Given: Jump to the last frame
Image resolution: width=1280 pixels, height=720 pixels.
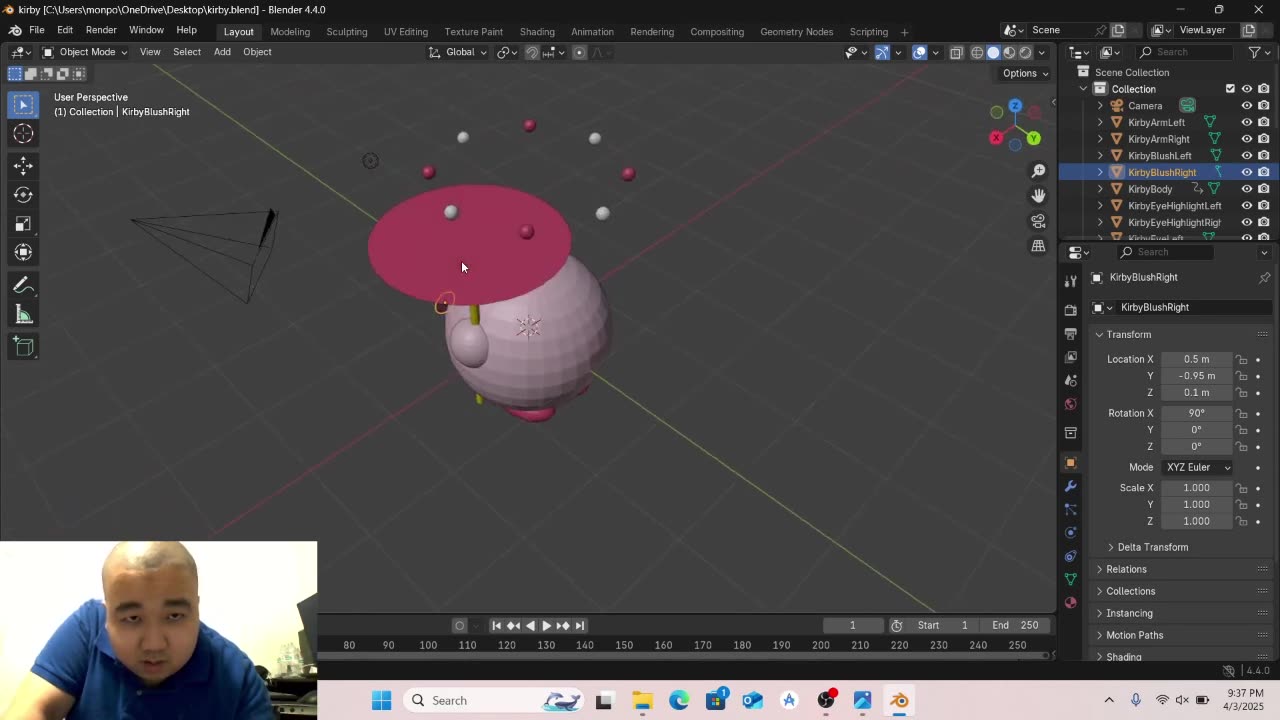Looking at the screenshot, I should 580,625.
